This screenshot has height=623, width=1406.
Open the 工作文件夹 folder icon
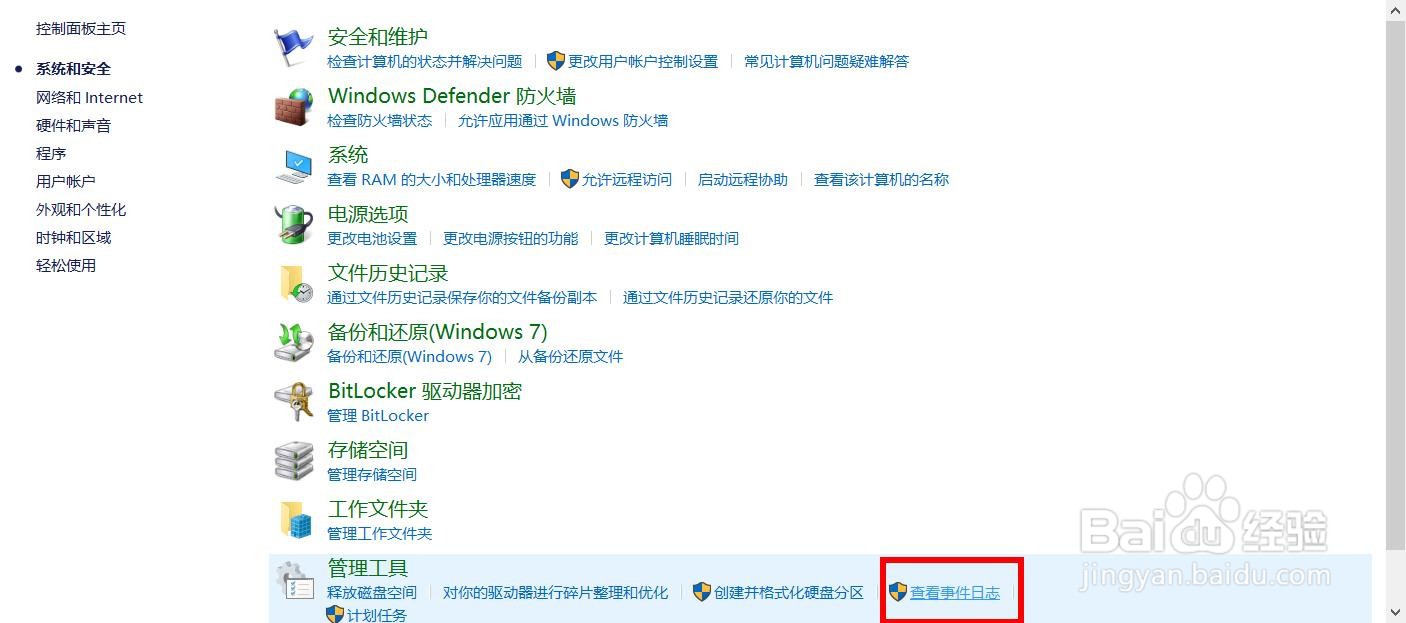click(x=294, y=519)
